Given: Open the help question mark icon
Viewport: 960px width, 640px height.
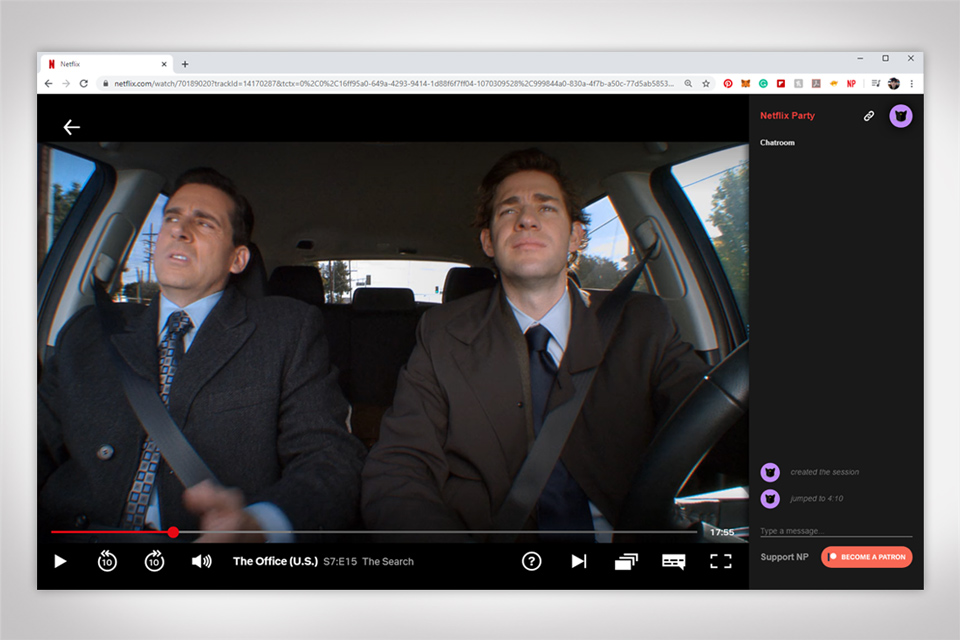Looking at the screenshot, I should pos(532,561).
